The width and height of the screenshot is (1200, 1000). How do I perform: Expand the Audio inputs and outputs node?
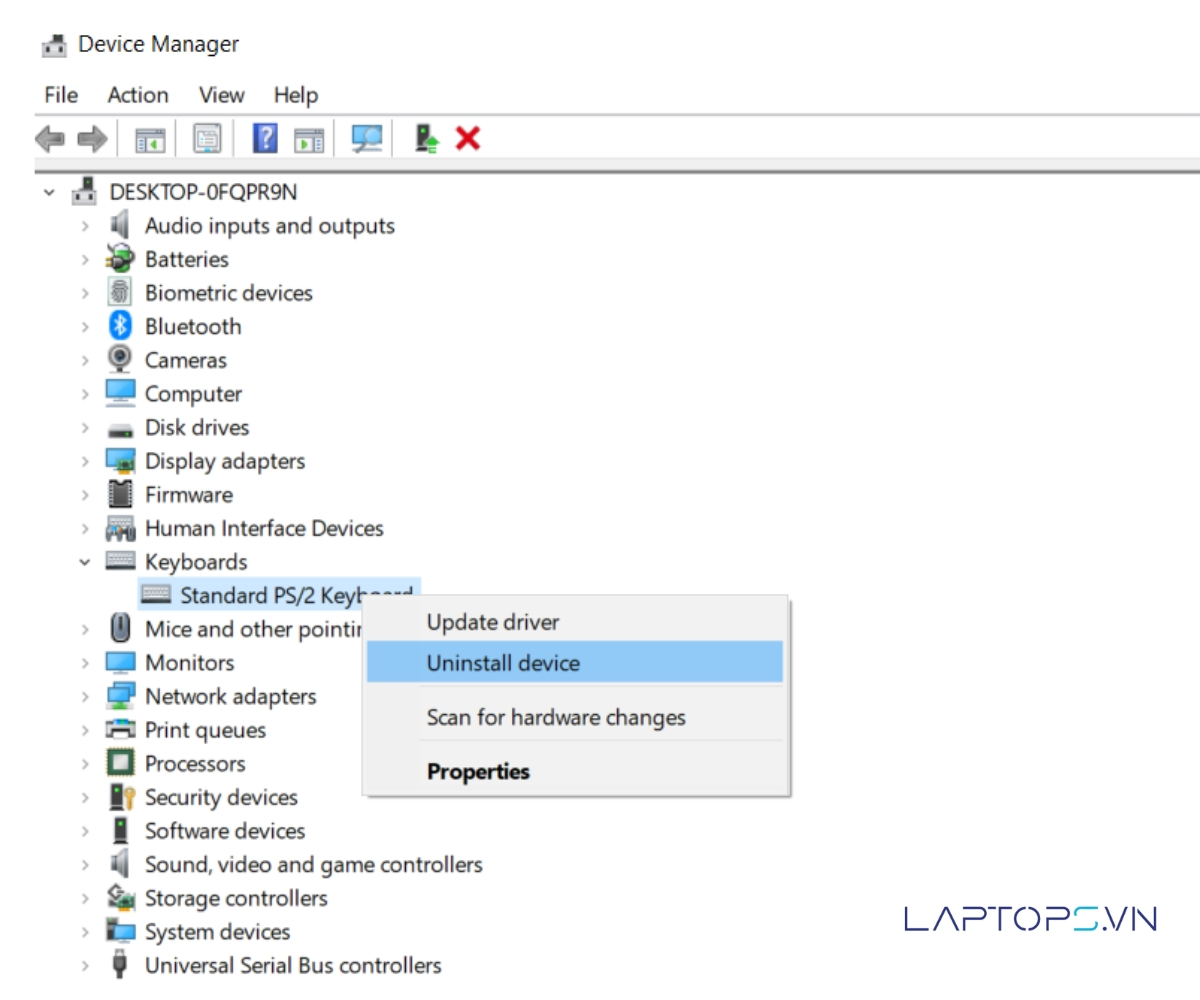(85, 226)
